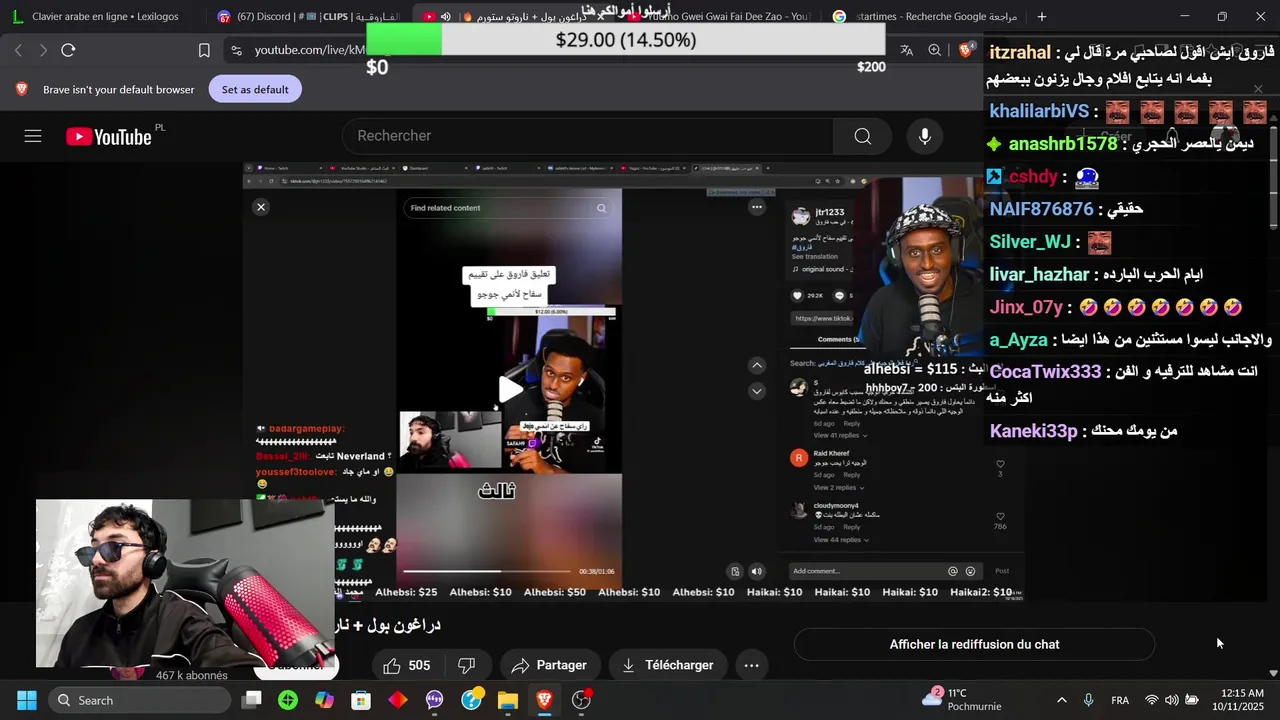Open FRA language input switcher
Image resolution: width=1280 pixels, height=720 pixels.
click(x=1120, y=700)
